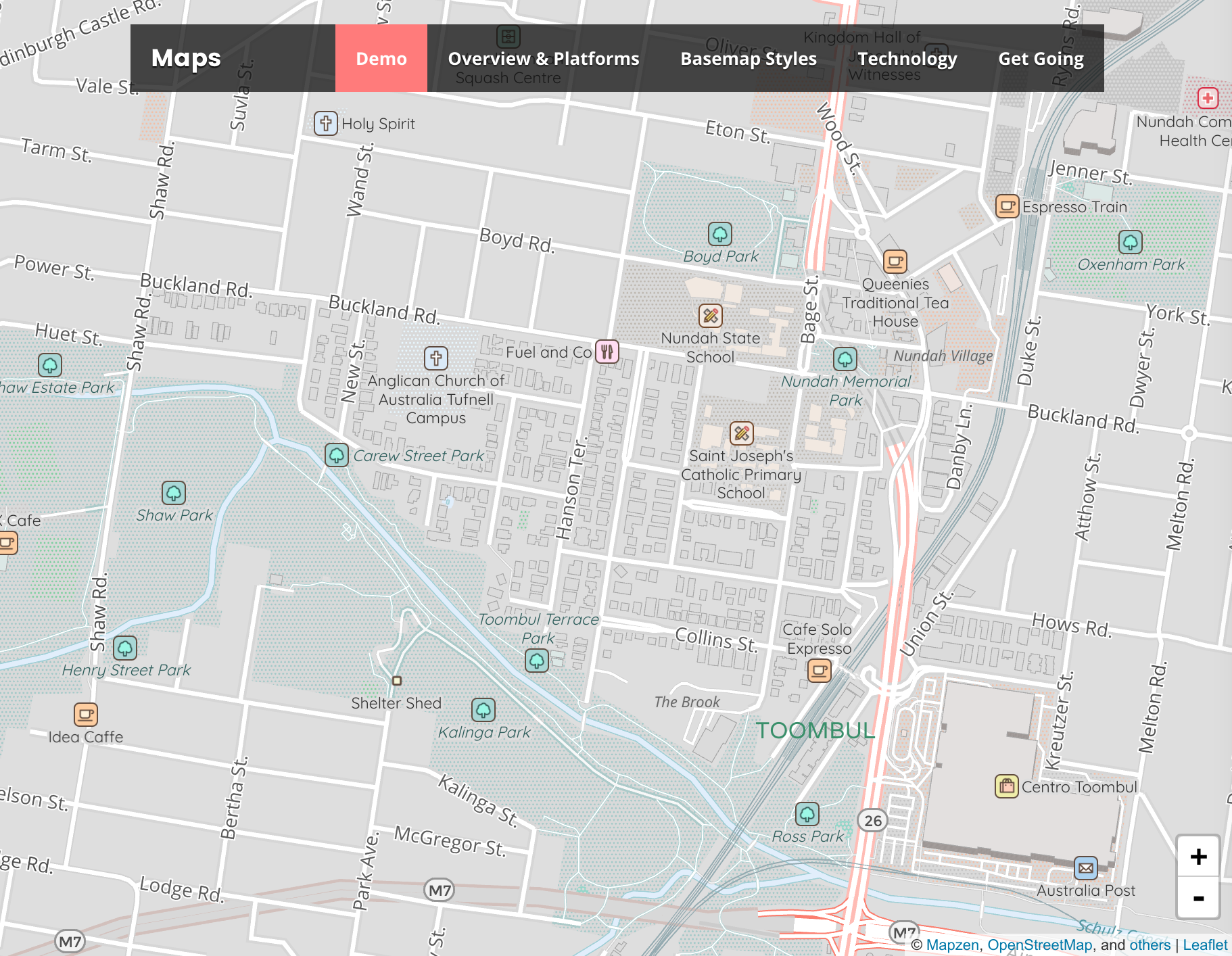
Task: Click the Fuel and Co restaurant icon
Action: click(x=607, y=352)
